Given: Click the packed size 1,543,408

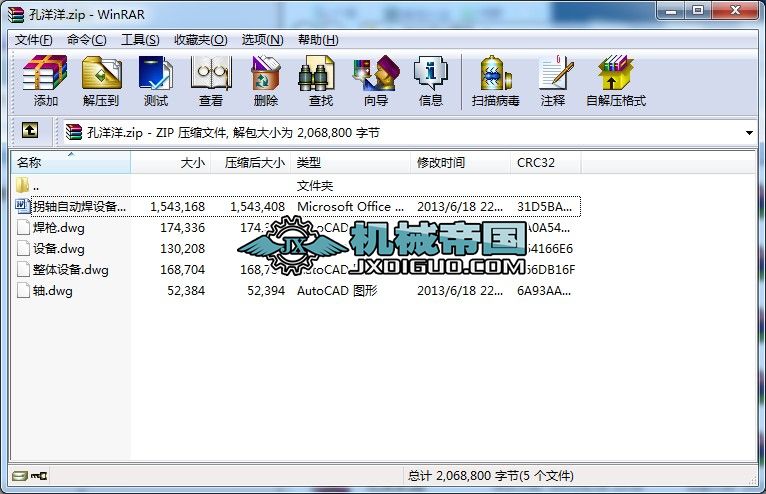Looking at the screenshot, I should pyautogui.click(x=257, y=206).
